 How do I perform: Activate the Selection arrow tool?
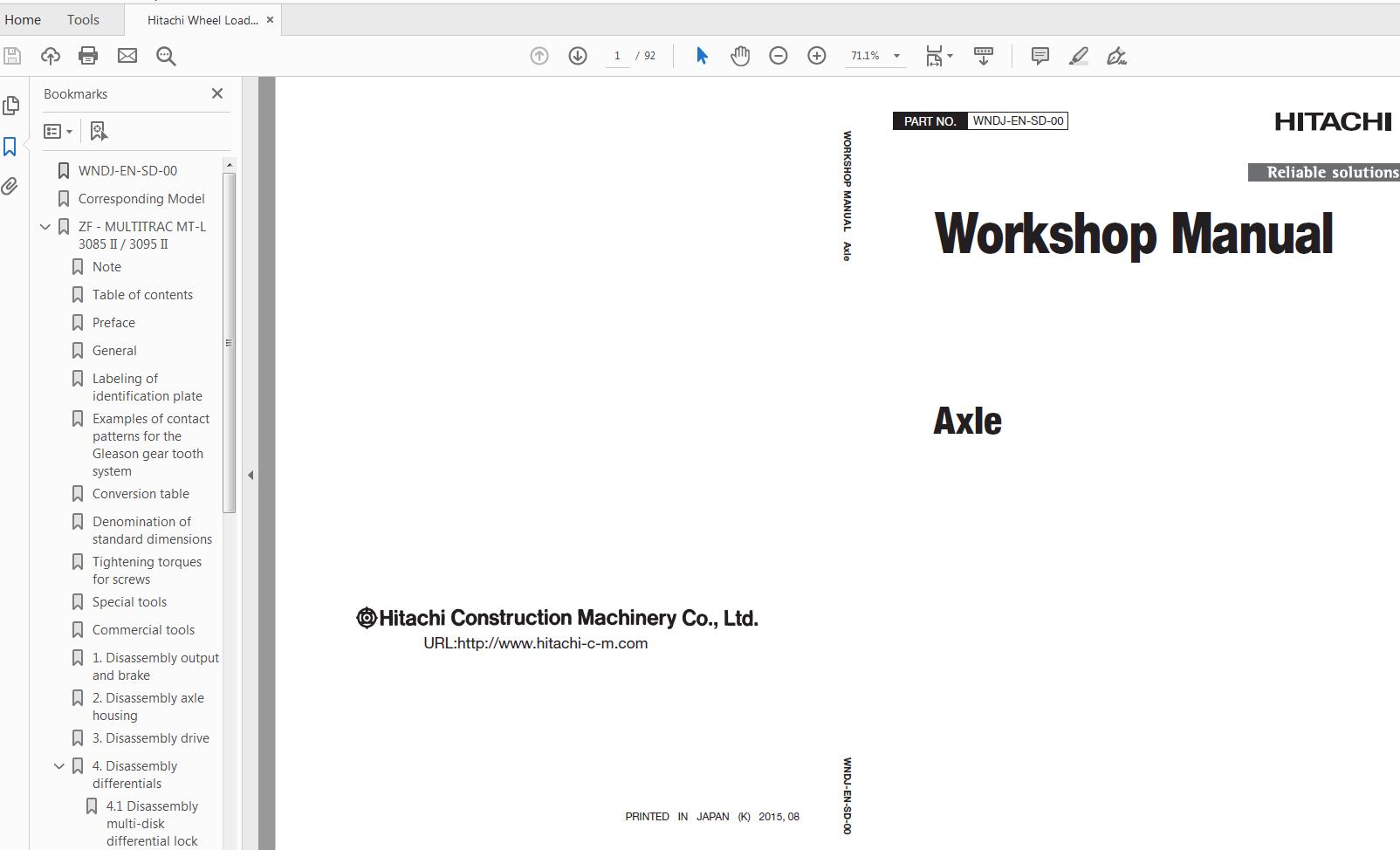[x=702, y=56]
